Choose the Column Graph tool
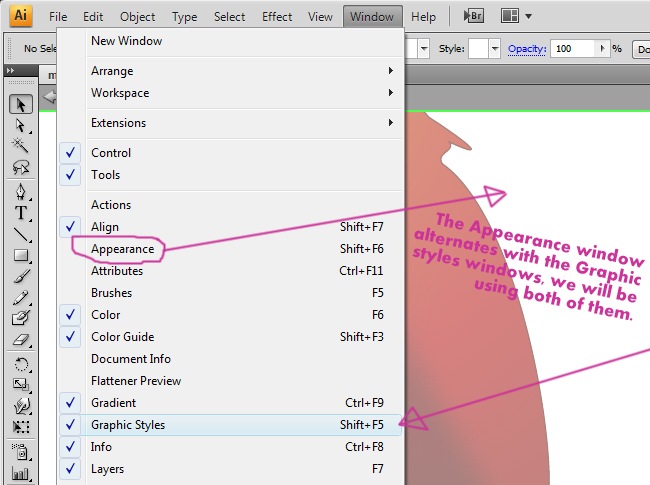 pos(21,473)
